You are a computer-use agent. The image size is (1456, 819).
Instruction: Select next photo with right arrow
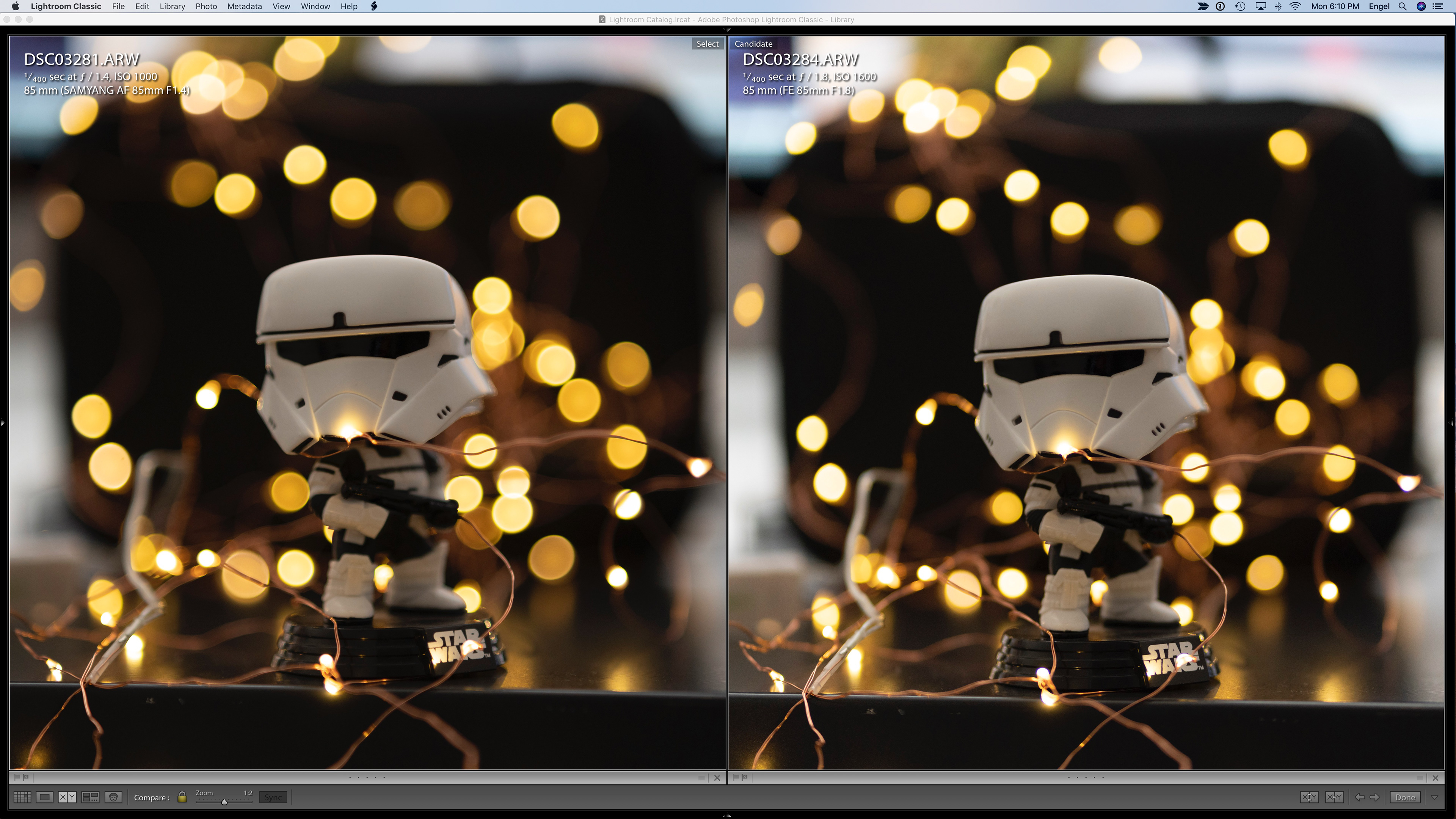(x=1374, y=797)
